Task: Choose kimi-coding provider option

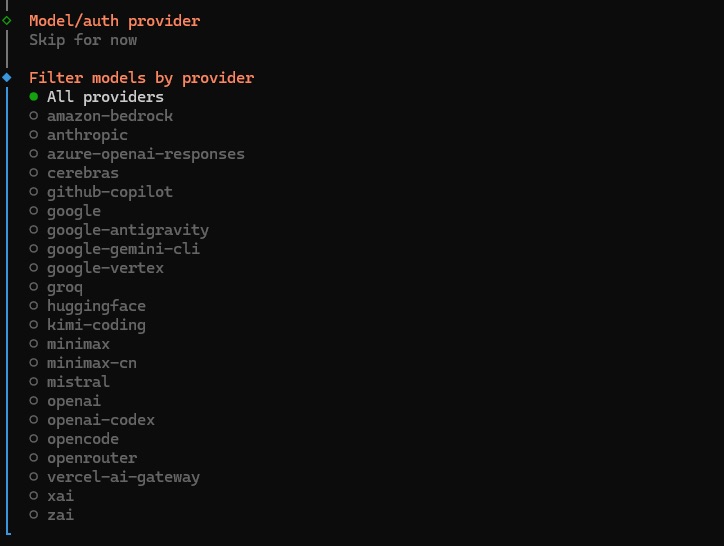Action: (x=95, y=325)
